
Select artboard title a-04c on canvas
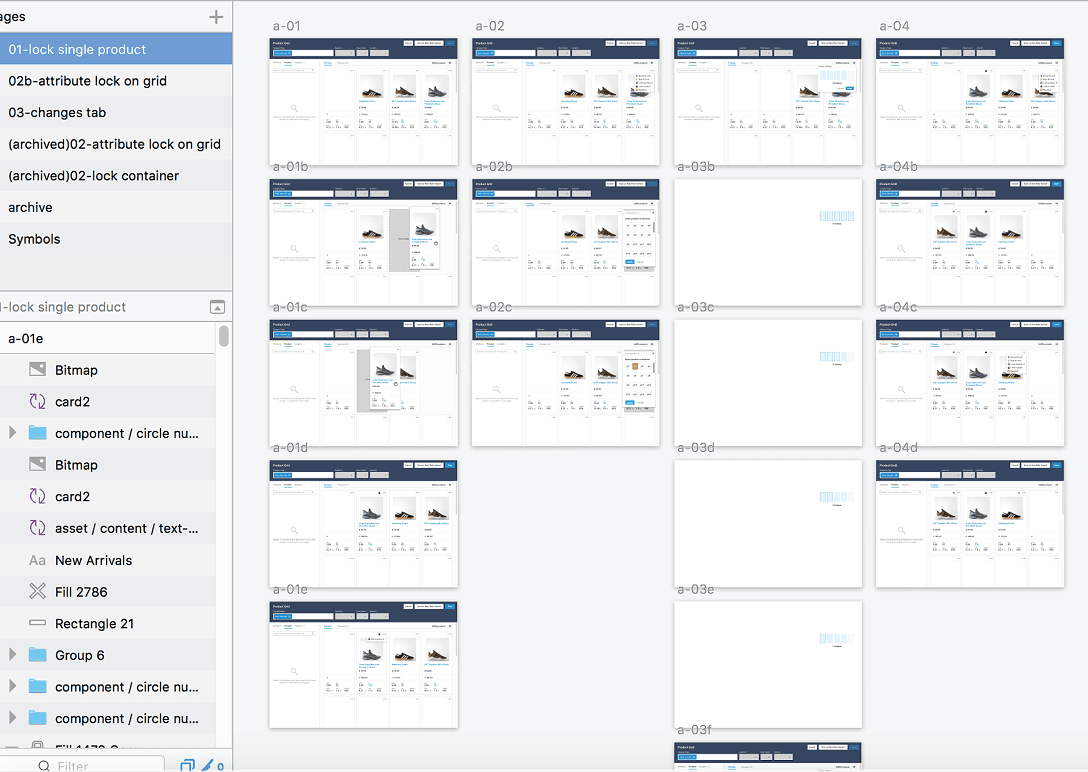point(899,307)
